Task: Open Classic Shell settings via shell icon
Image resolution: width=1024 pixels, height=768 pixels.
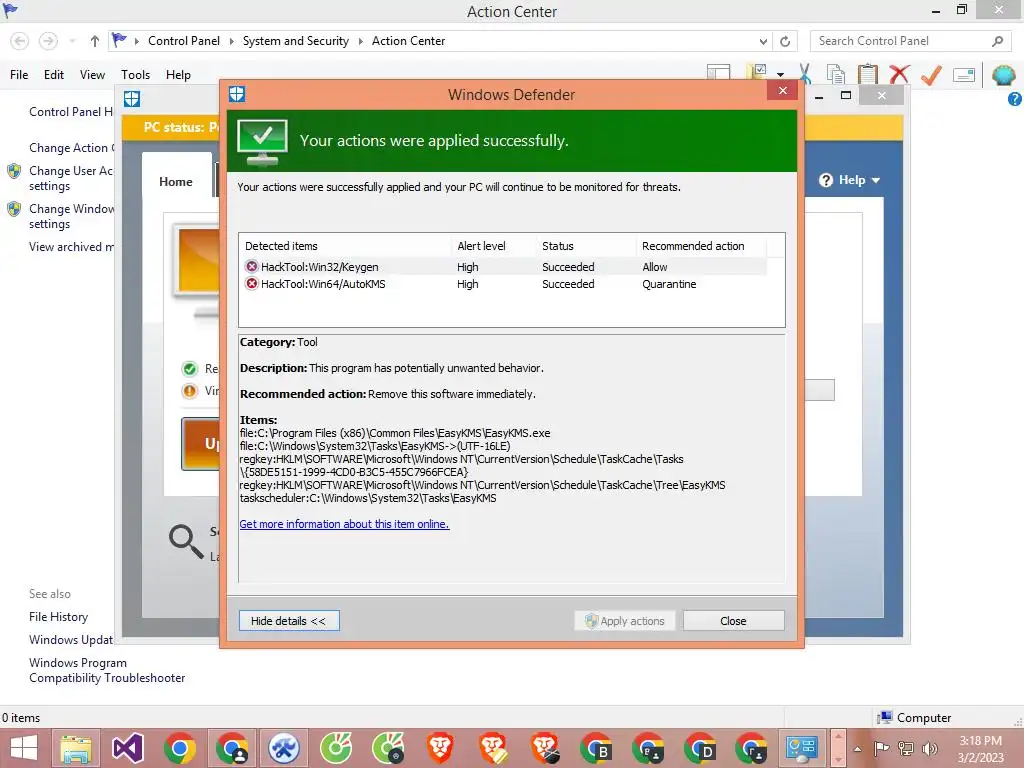Action: pos(1004,75)
